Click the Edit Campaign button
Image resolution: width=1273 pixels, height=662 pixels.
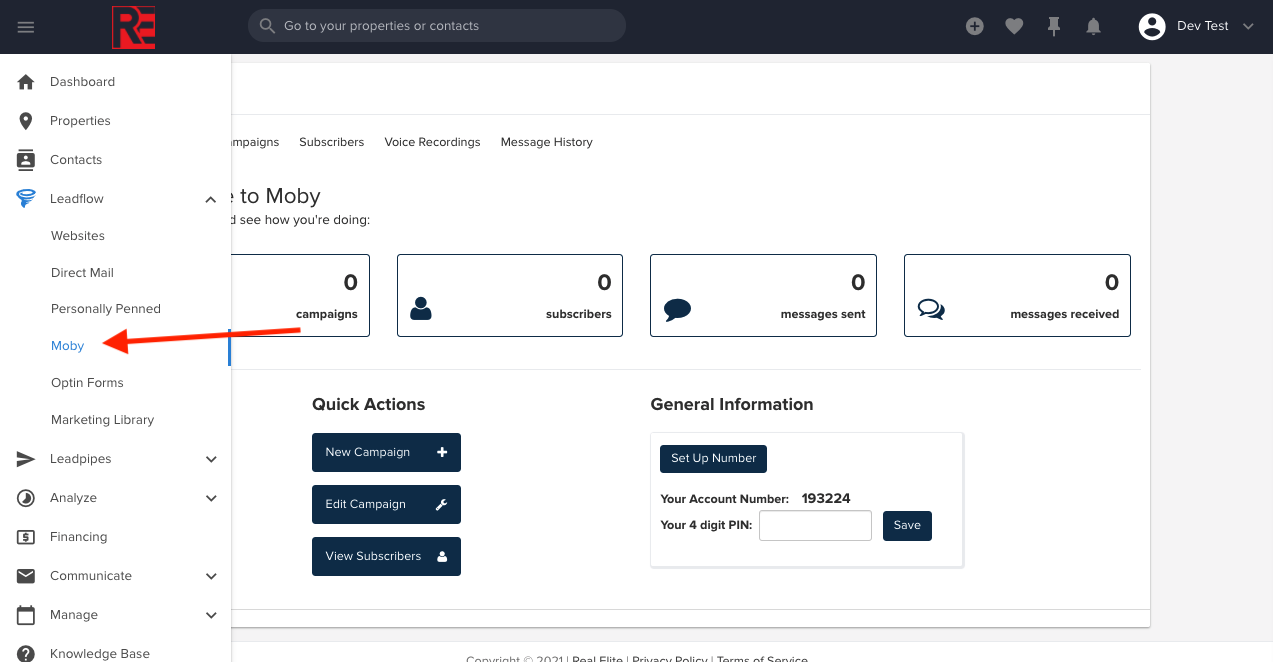click(386, 504)
